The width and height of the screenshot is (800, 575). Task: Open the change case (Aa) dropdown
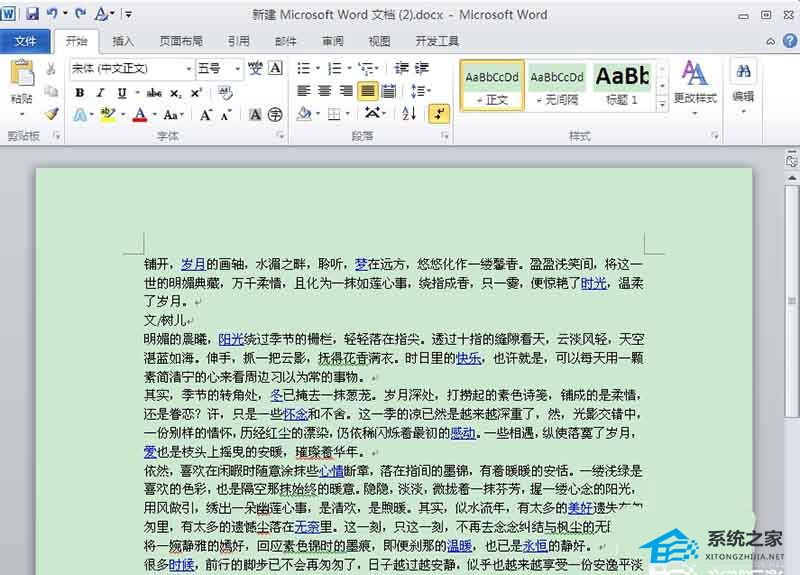click(173, 115)
